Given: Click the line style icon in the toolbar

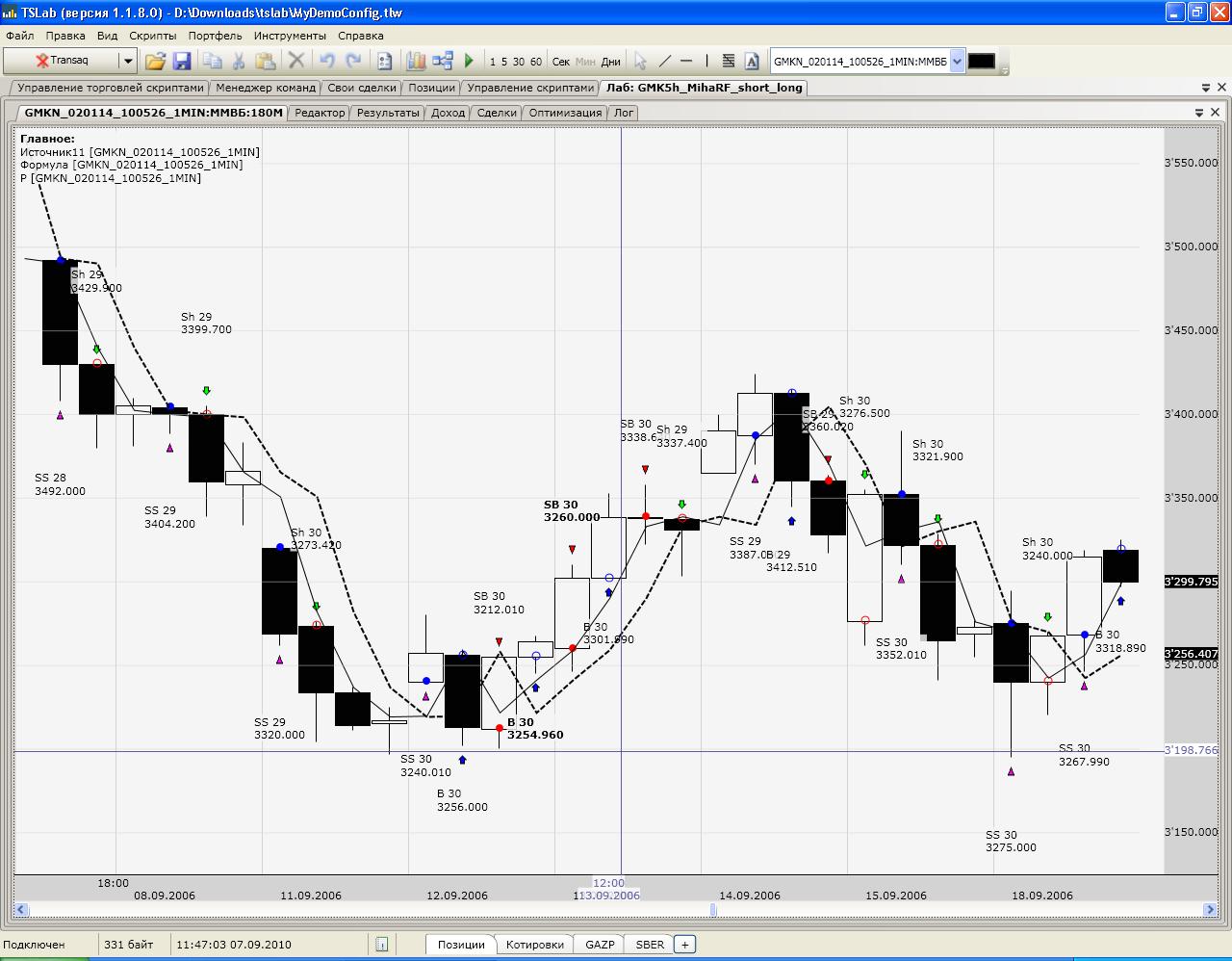Looking at the screenshot, I should (729, 61).
